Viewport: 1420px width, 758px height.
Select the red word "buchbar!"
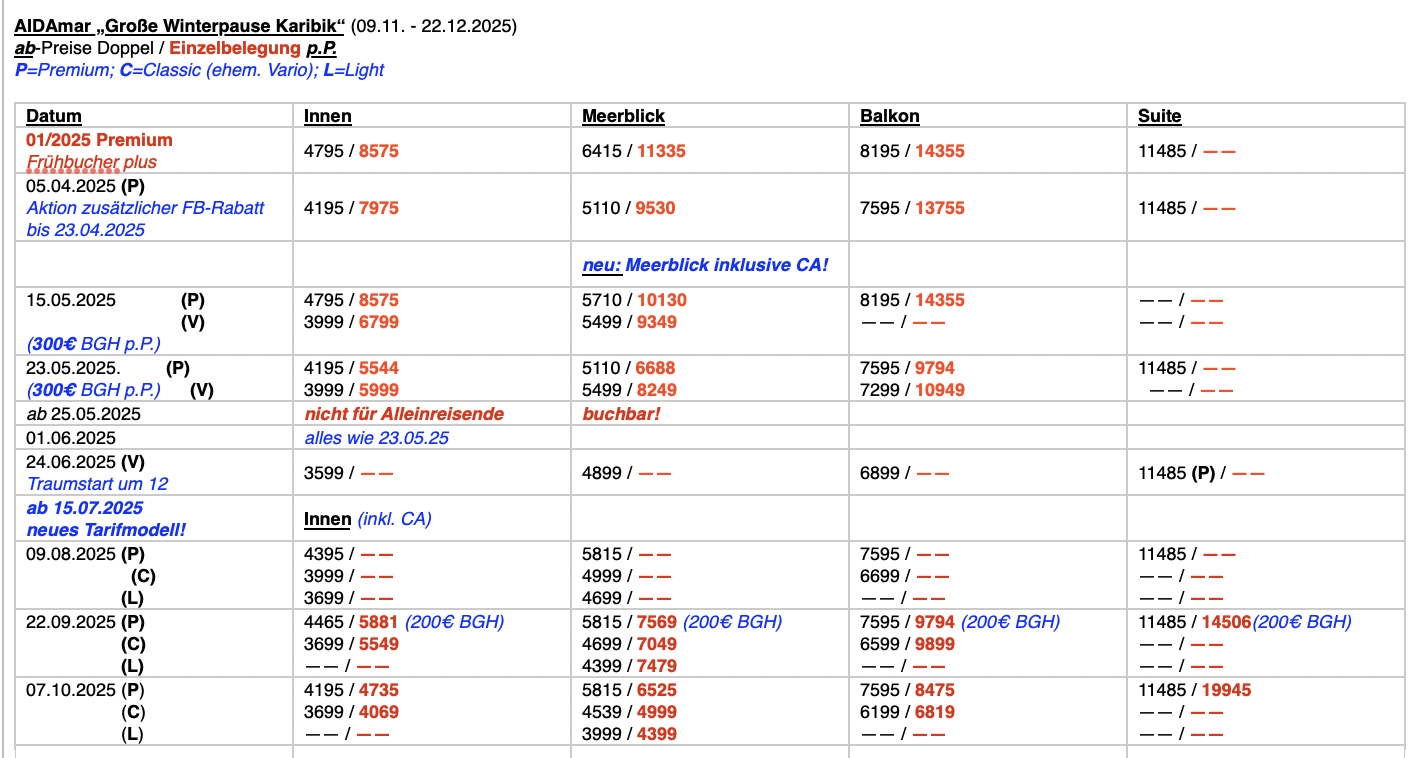pyautogui.click(x=621, y=414)
